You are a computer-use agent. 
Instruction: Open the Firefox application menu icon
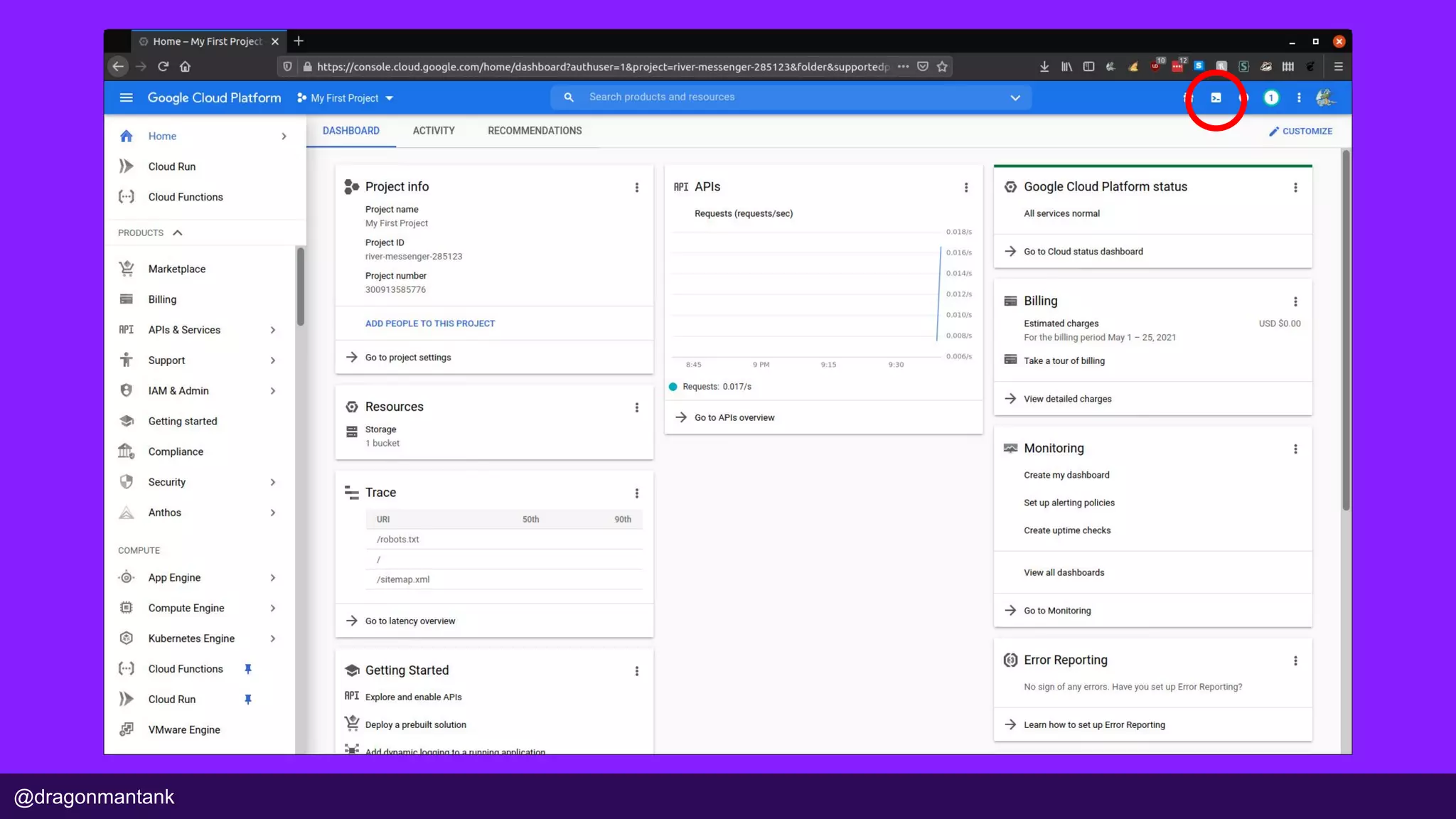pos(1338,67)
